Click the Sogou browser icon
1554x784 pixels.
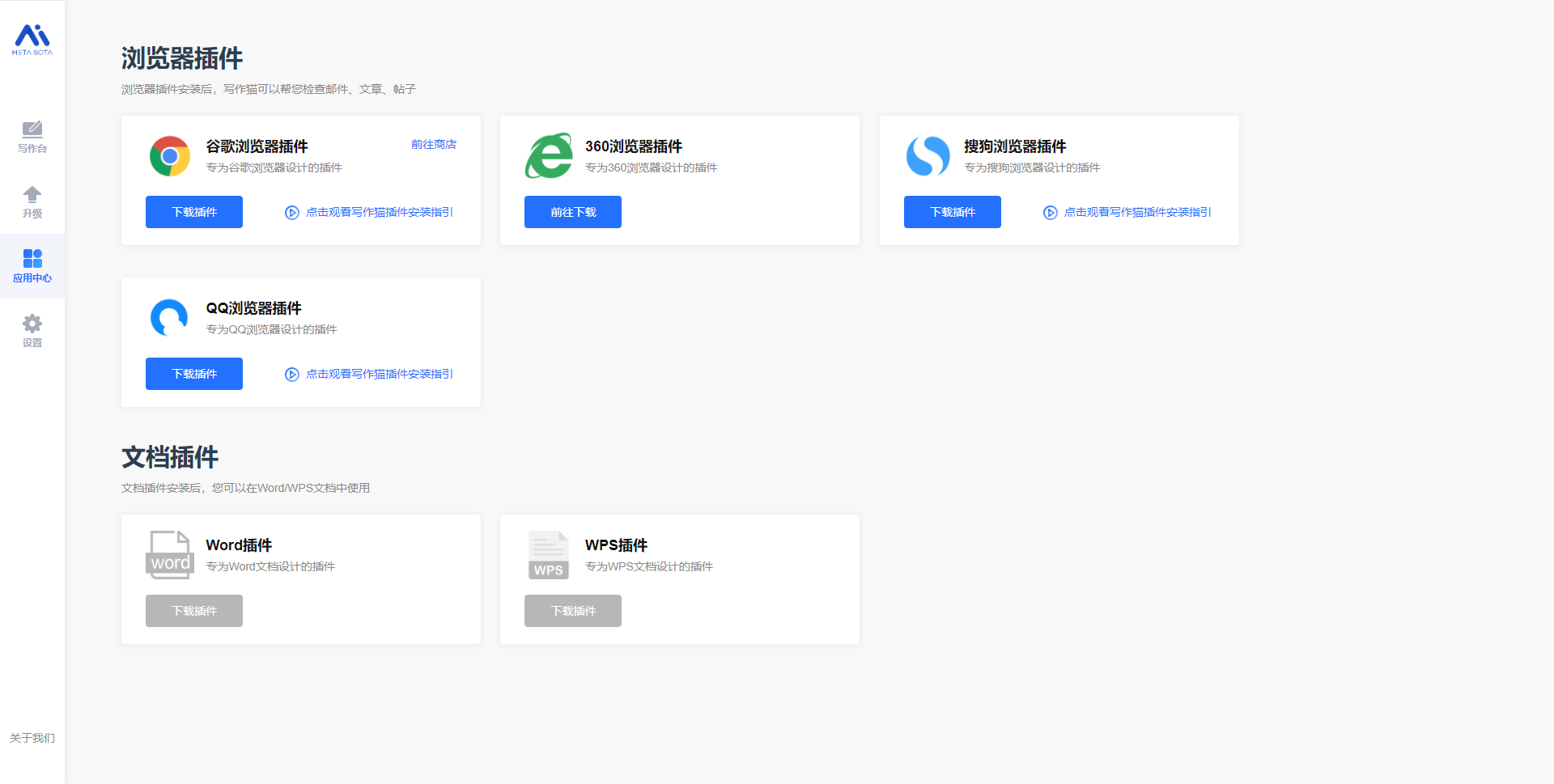(928, 156)
